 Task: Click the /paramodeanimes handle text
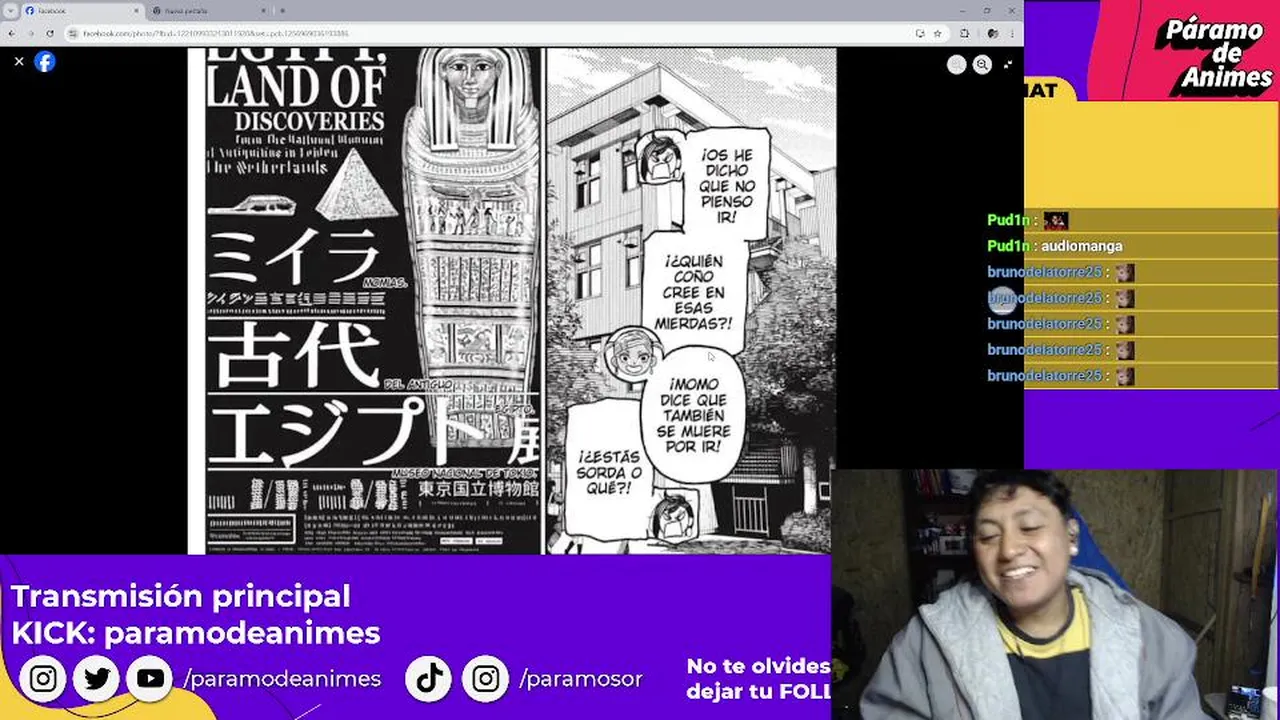tap(282, 679)
